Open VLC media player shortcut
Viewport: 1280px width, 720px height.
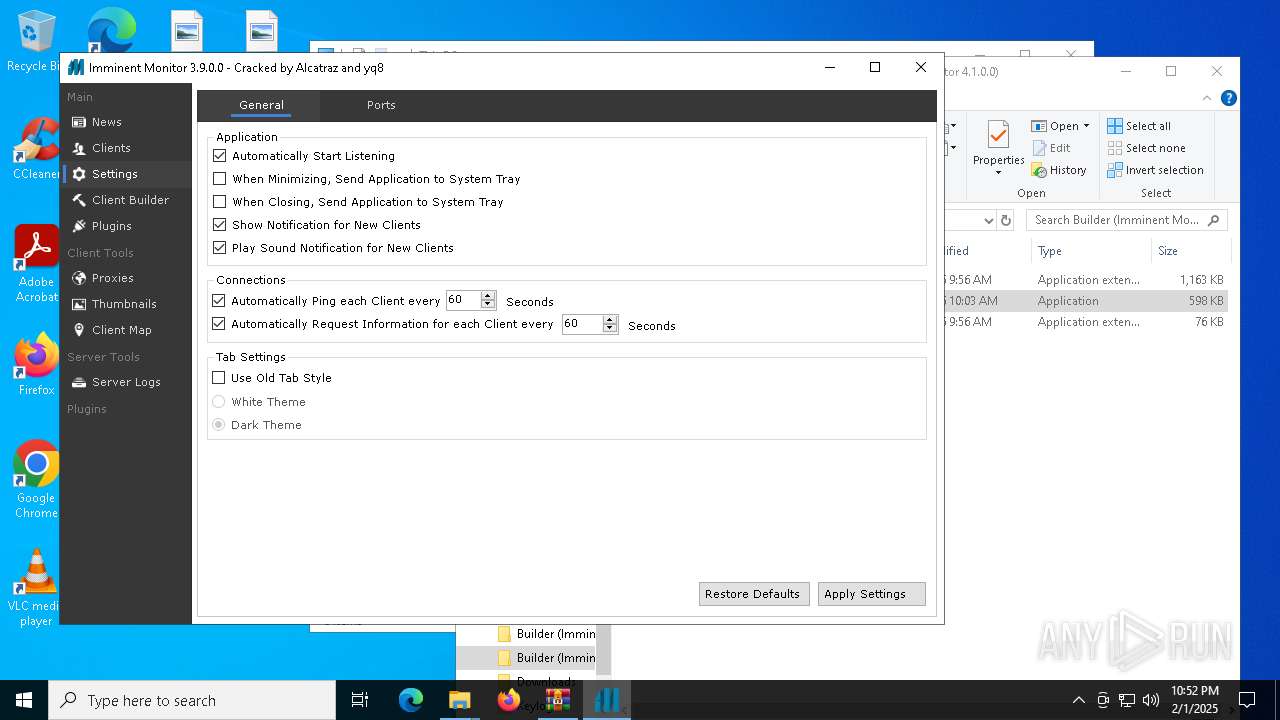(36, 588)
